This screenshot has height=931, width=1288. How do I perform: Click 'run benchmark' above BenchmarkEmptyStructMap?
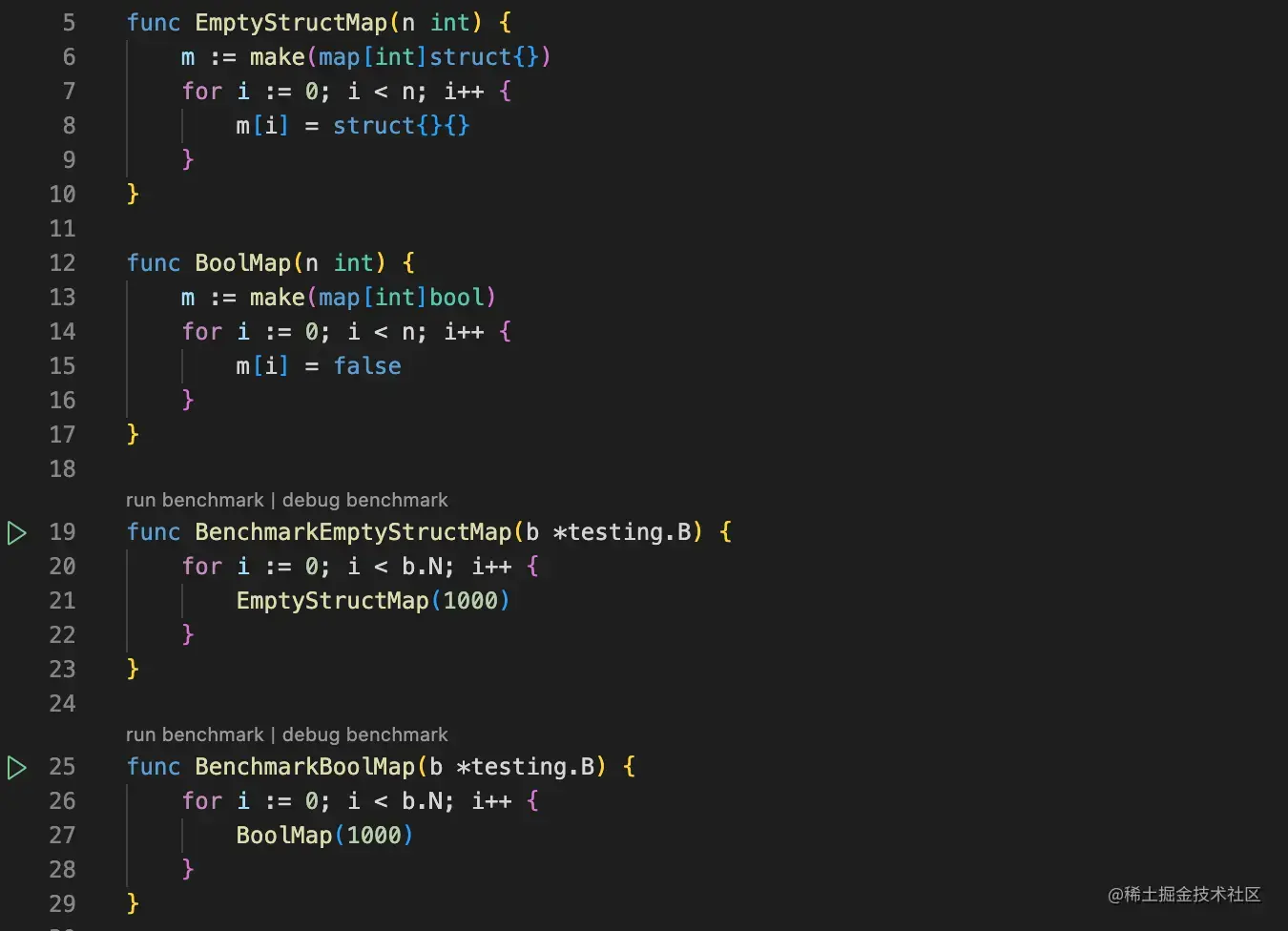click(x=195, y=500)
